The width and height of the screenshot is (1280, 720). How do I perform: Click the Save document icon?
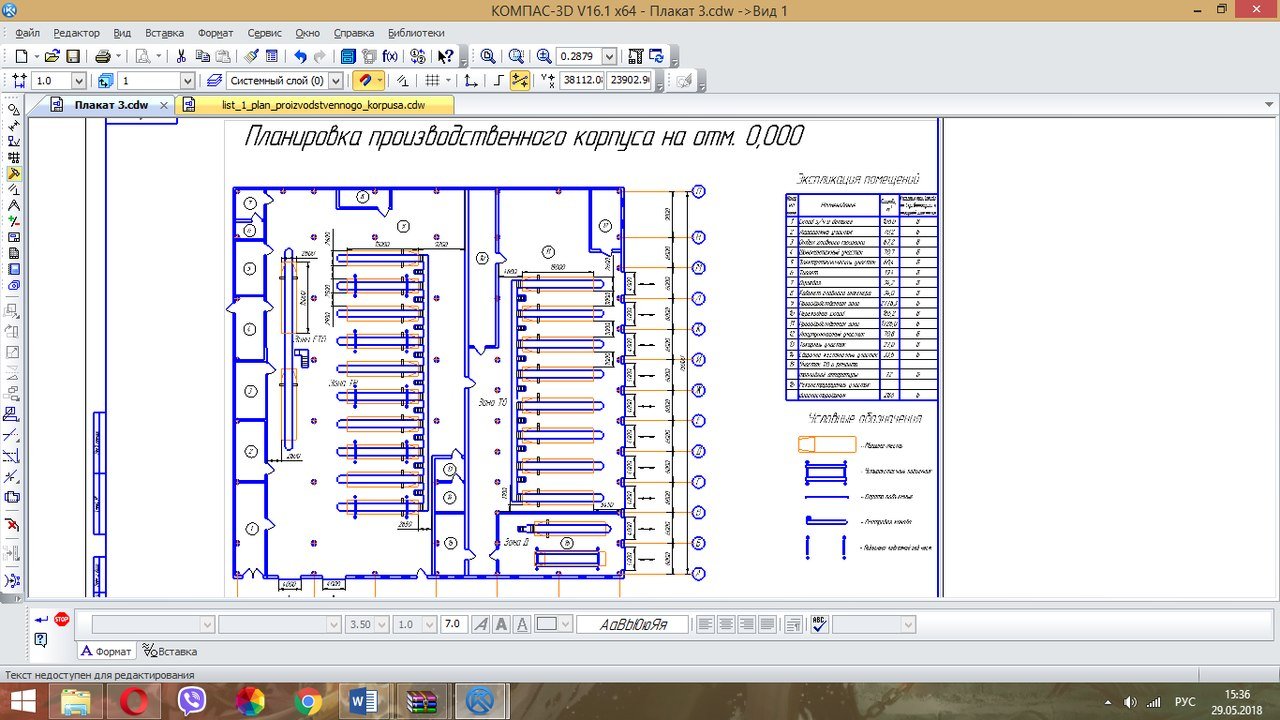[73, 57]
